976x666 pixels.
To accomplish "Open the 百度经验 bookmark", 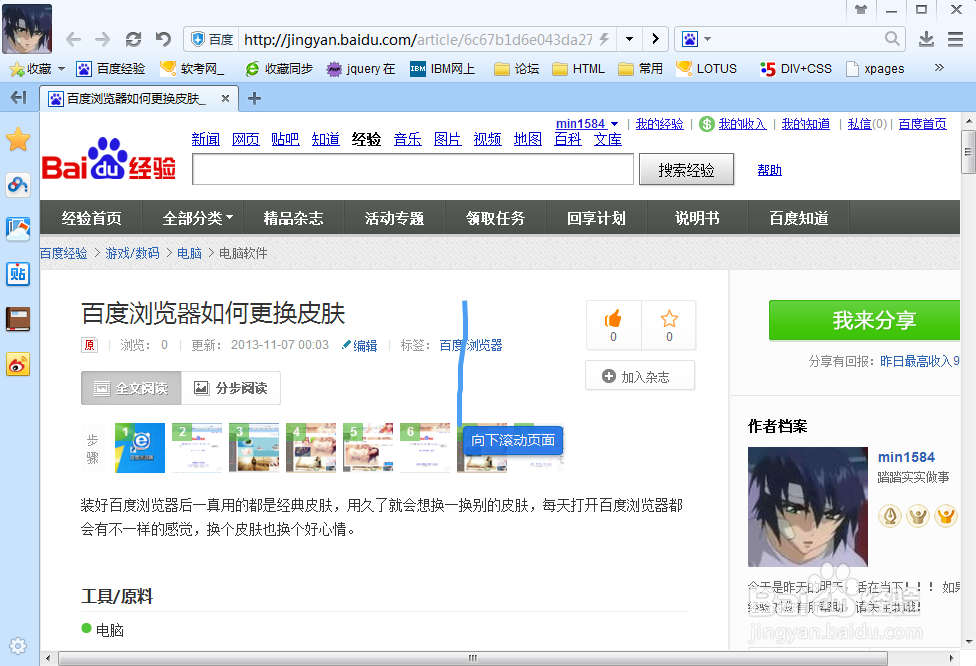I will pos(111,68).
